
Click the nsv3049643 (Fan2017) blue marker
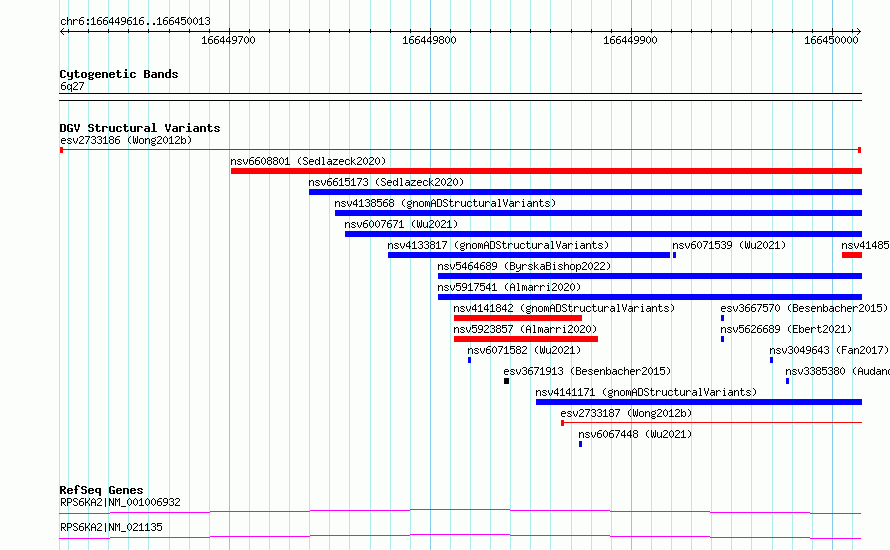(771, 360)
